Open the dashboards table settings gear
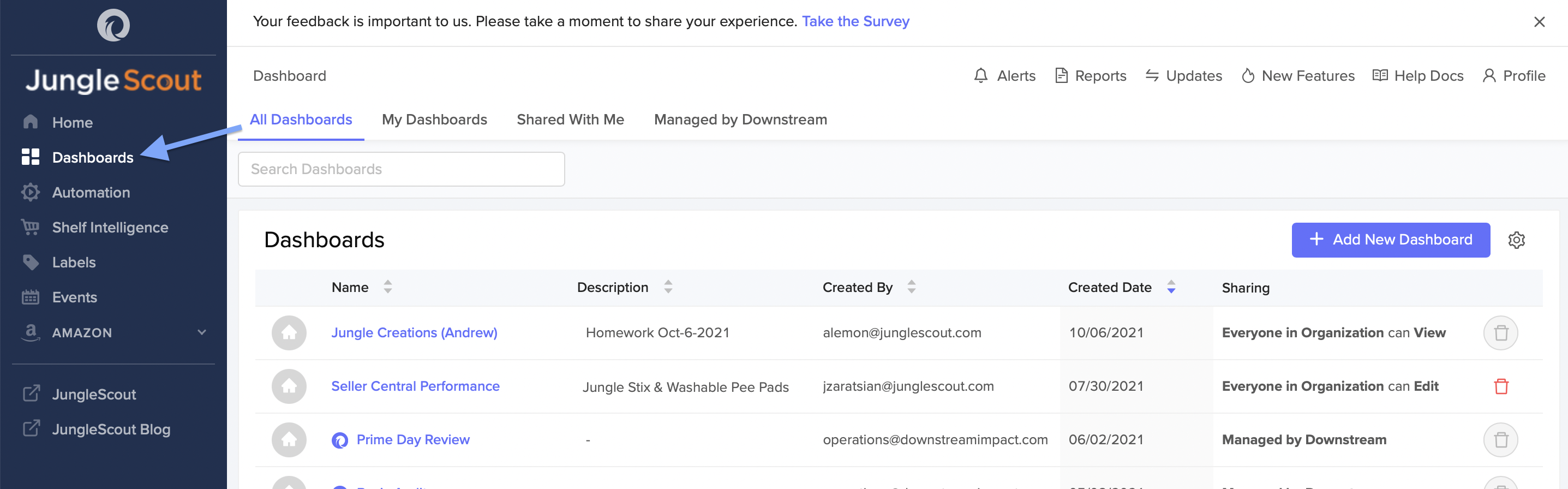The width and height of the screenshot is (1568, 489). tap(1516, 240)
